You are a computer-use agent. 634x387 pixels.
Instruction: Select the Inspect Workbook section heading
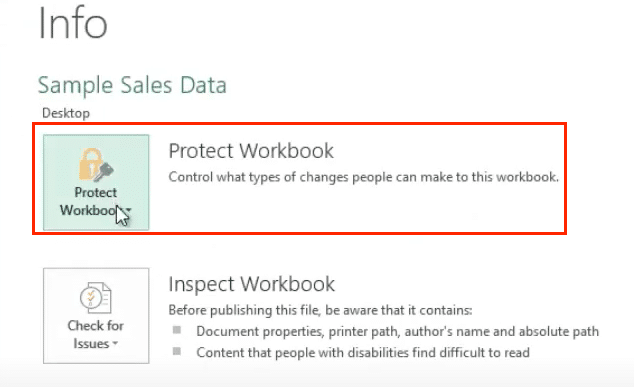click(x=251, y=284)
